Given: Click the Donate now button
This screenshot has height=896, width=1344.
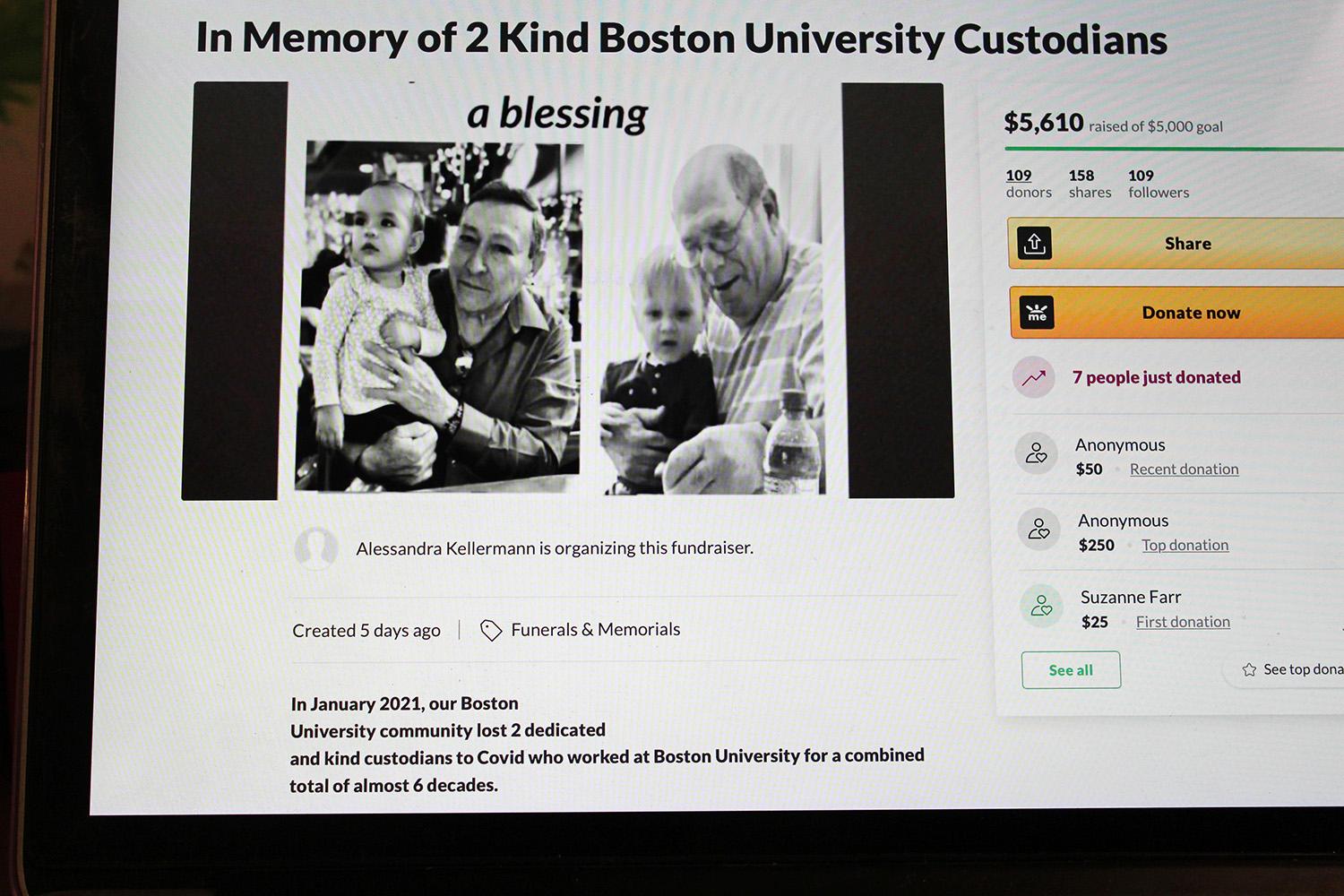Looking at the screenshot, I should [1177, 313].
